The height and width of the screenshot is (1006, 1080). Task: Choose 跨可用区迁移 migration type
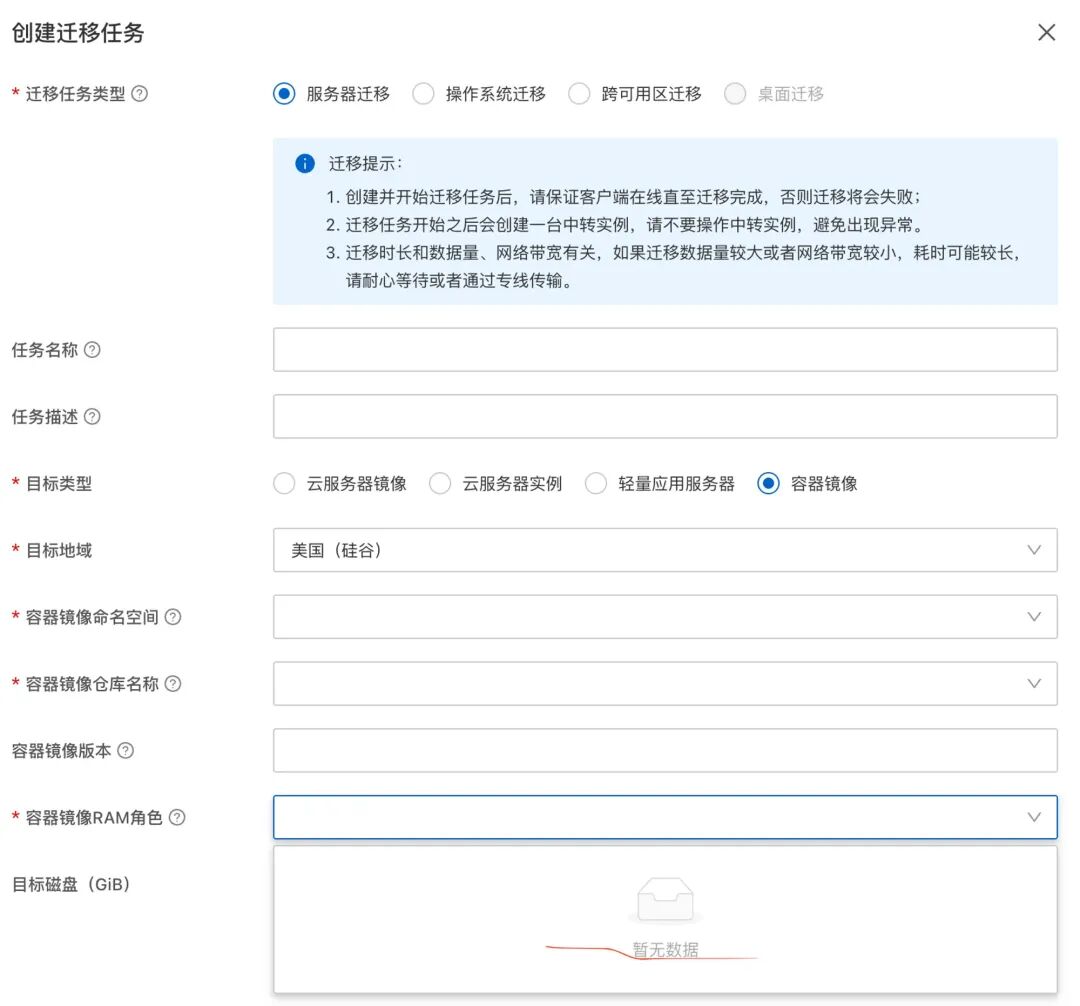(579, 94)
